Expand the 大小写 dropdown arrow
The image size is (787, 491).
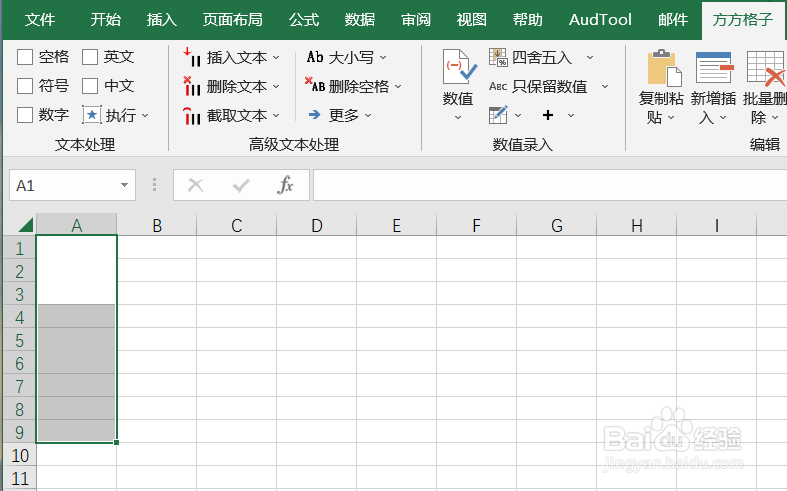(383, 58)
